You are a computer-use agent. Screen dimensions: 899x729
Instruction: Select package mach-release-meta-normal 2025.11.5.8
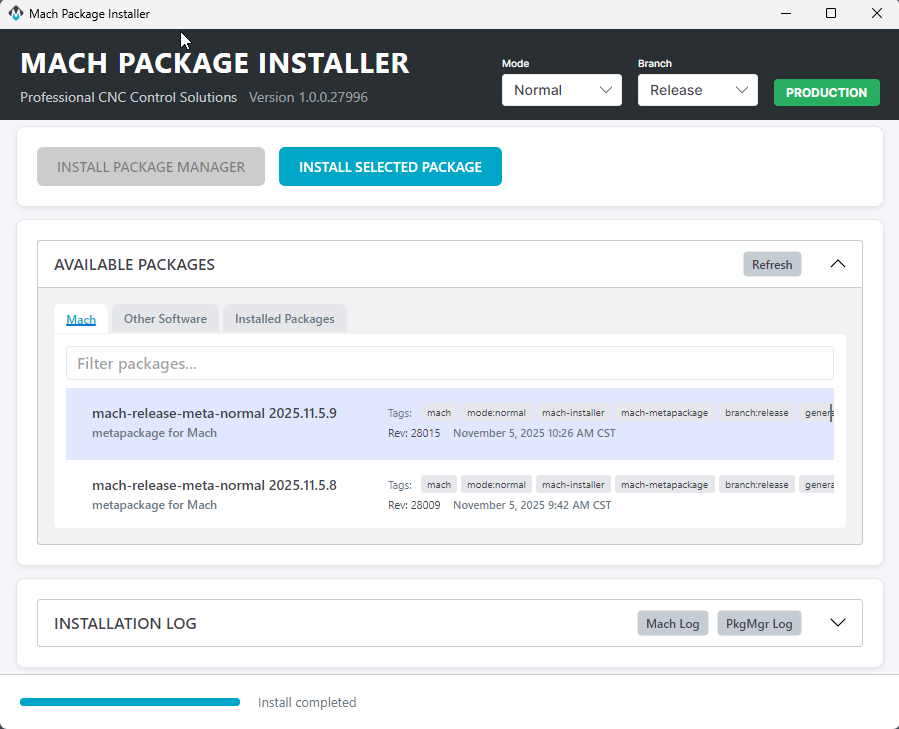[450, 494]
